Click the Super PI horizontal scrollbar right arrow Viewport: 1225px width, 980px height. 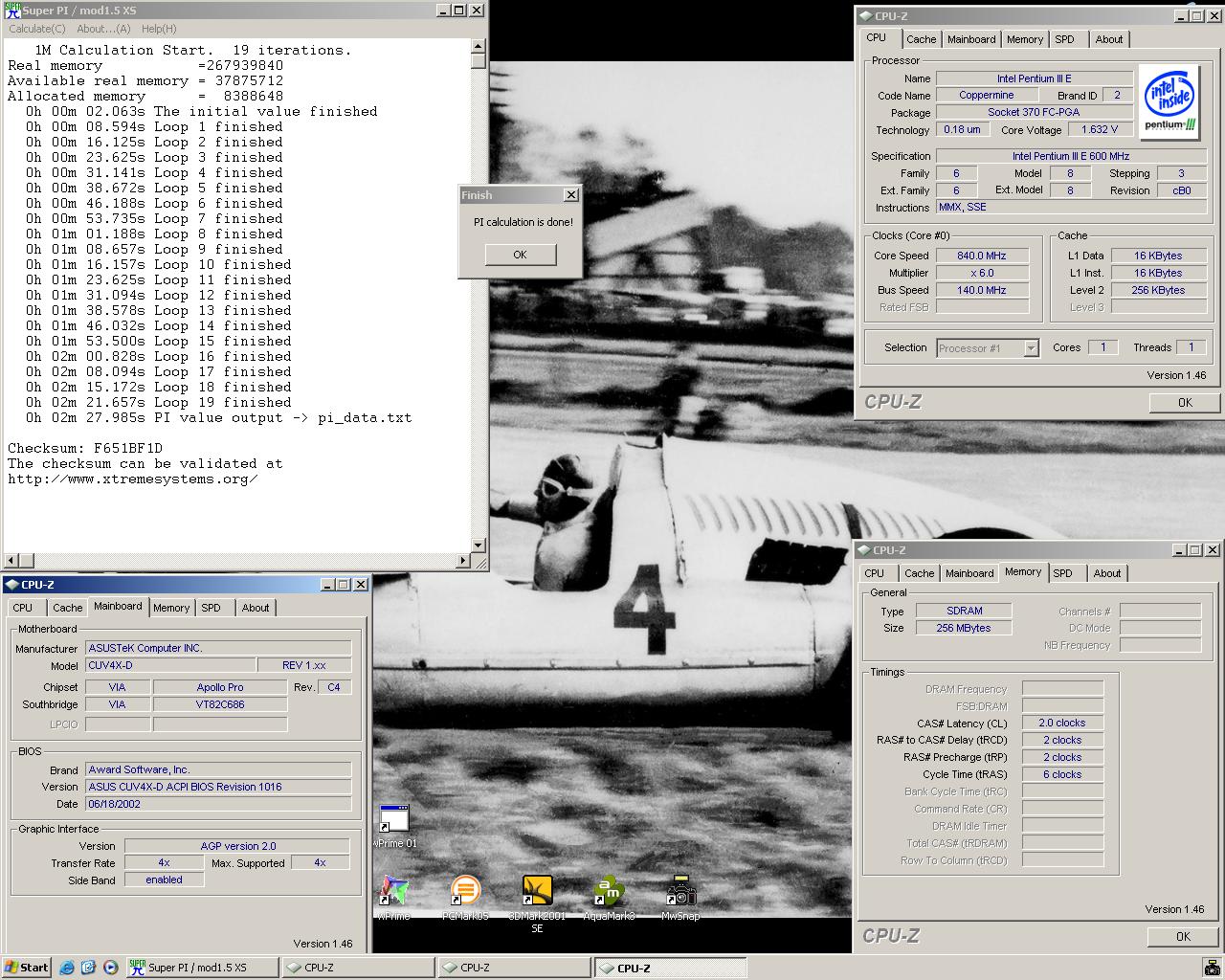464,560
